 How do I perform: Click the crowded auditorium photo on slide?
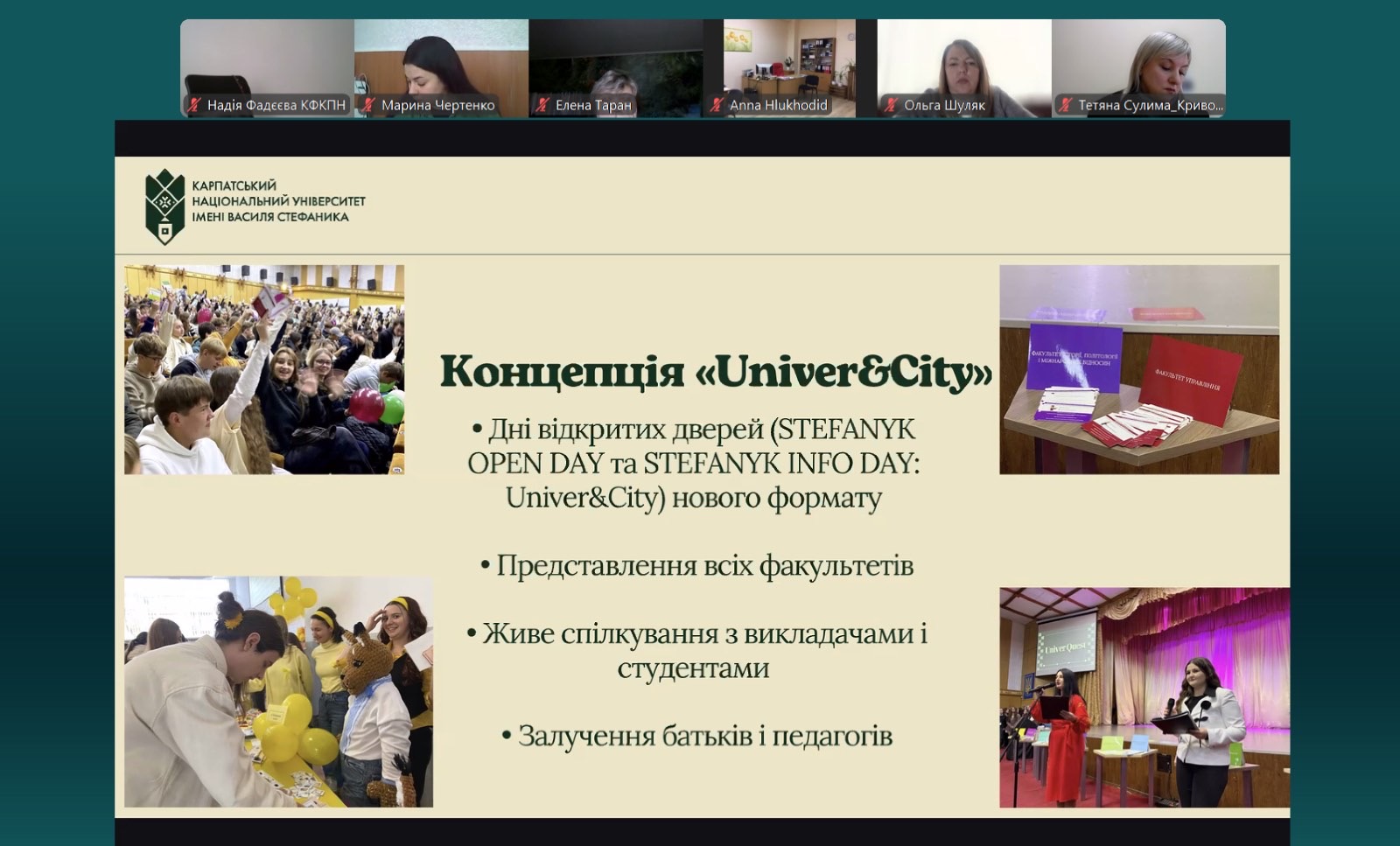264,369
